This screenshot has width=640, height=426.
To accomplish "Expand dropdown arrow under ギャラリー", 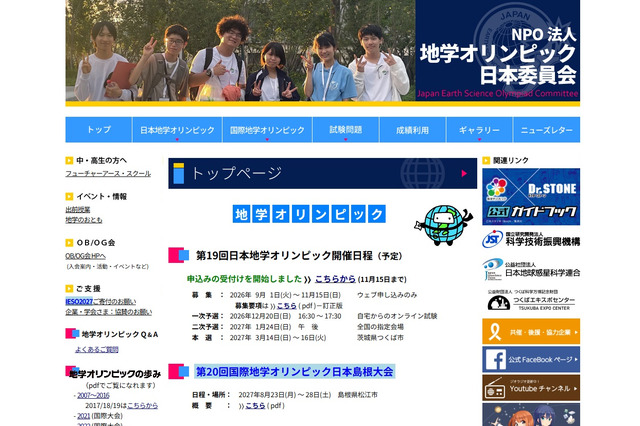I will click(x=479, y=140).
